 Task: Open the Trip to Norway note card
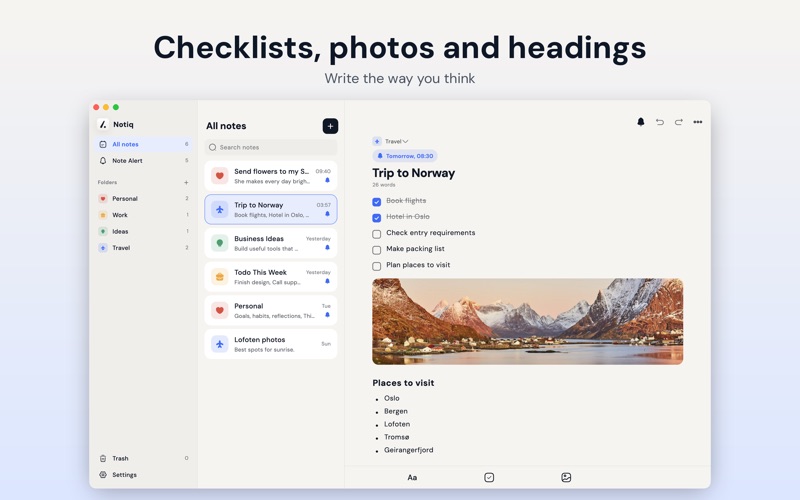[x=271, y=209]
